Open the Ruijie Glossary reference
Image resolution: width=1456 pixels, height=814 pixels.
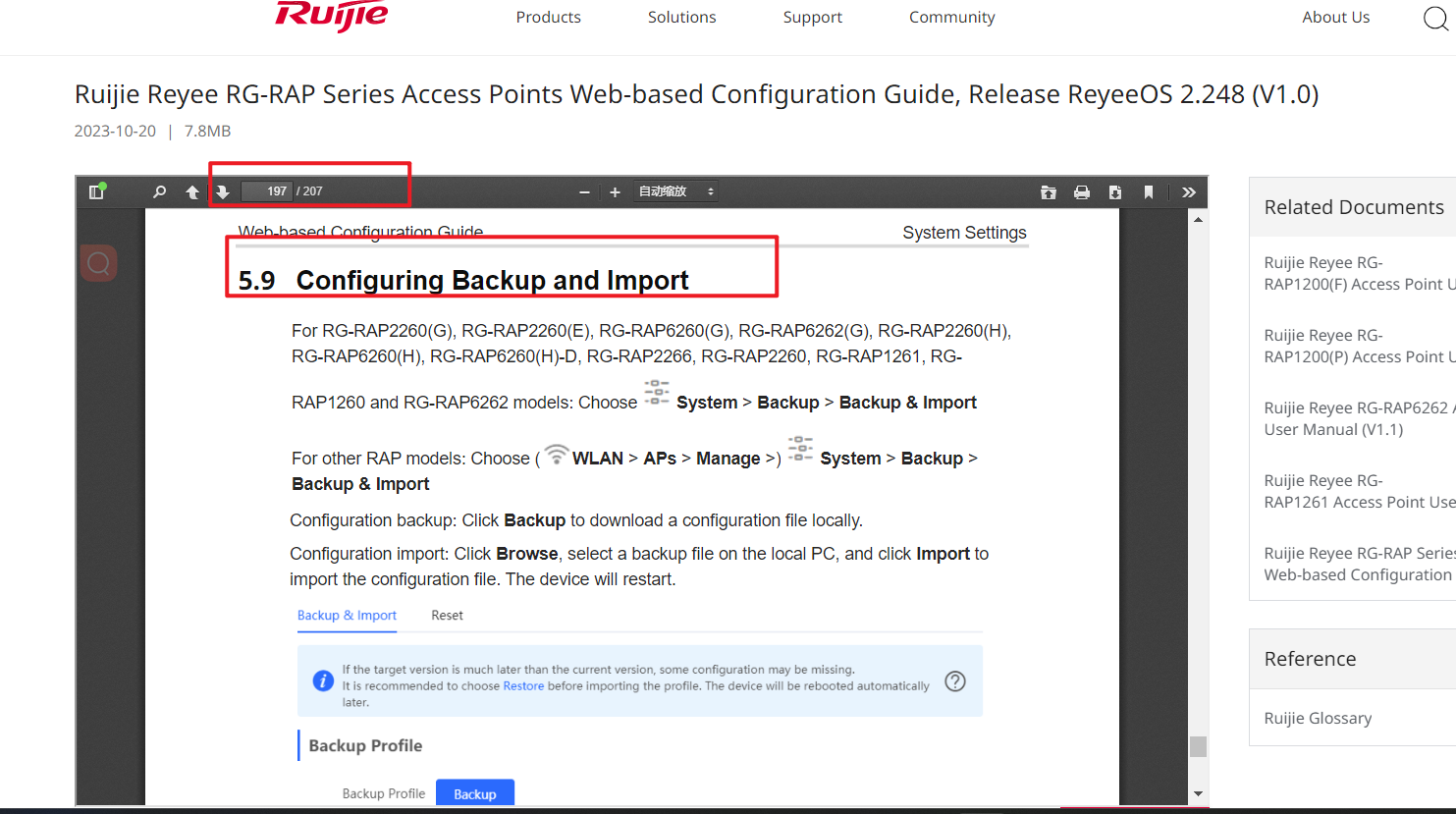pyautogui.click(x=1318, y=718)
